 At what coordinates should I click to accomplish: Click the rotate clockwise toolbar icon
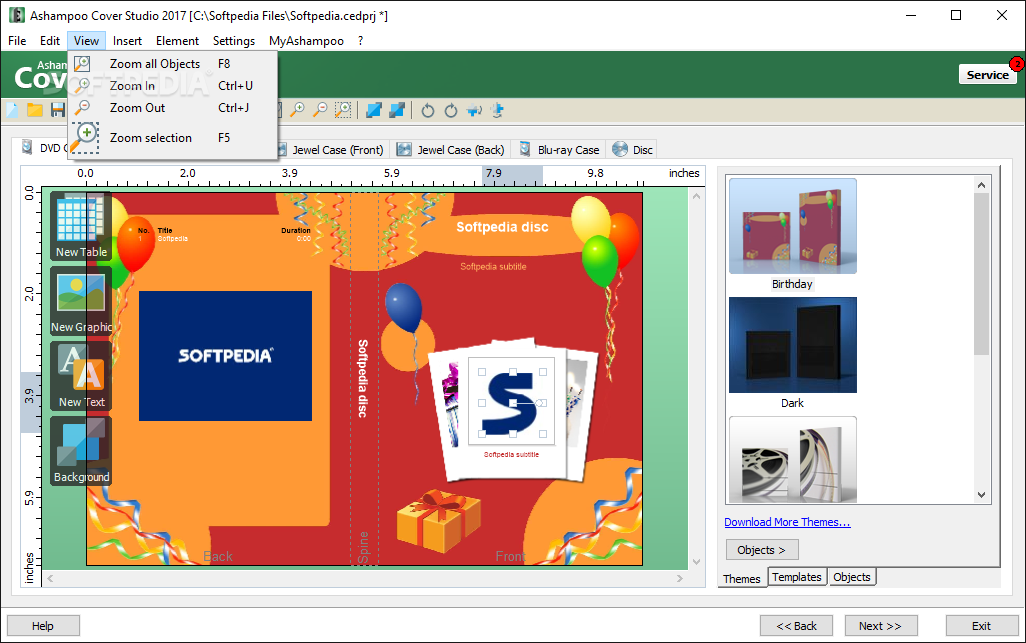coord(451,111)
